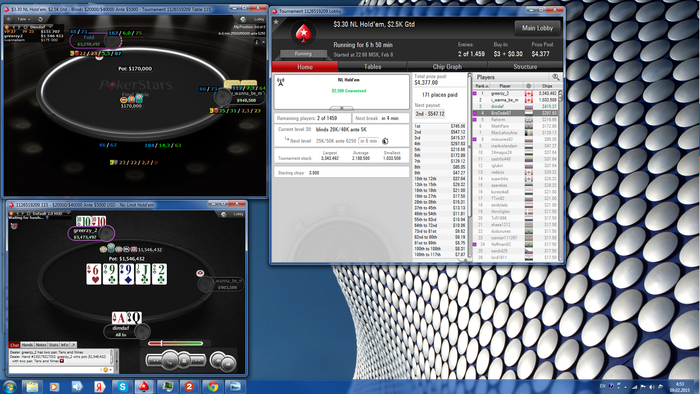Image resolution: width=700 pixels, height=394 pixels.
Task: Open the emoticon picker in the replayer chat
Action: click(x=105, y=369)
